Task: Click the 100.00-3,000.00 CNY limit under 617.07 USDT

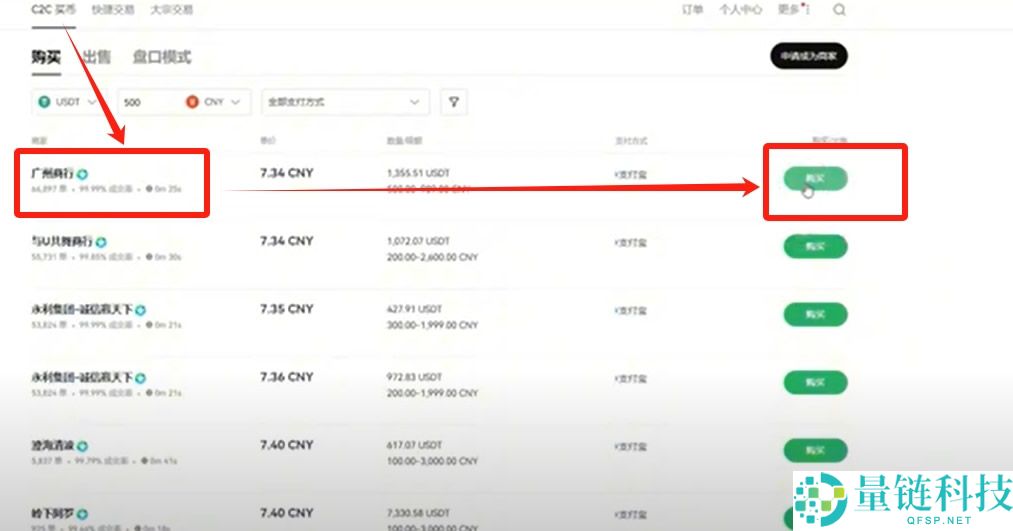Action: tap(432, 461)
